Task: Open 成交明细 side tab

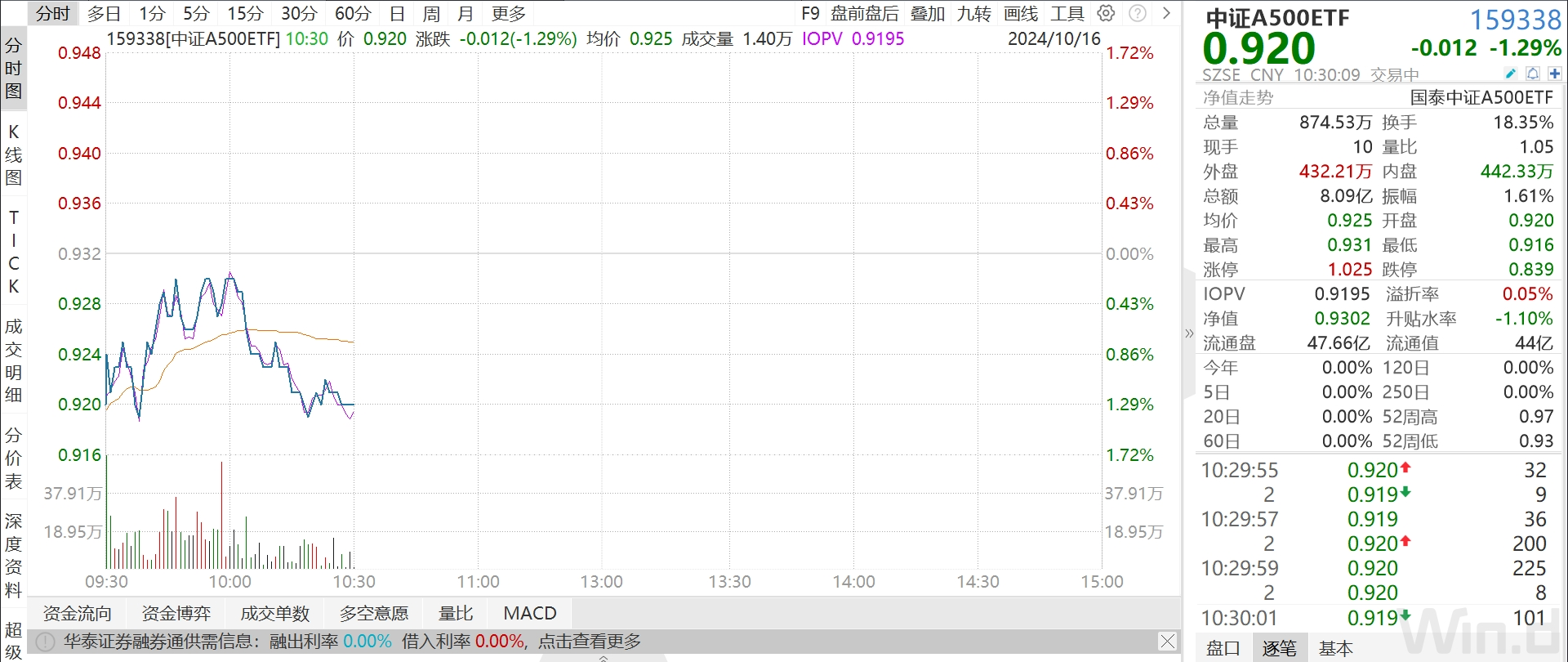Action: tap(13, 360)
